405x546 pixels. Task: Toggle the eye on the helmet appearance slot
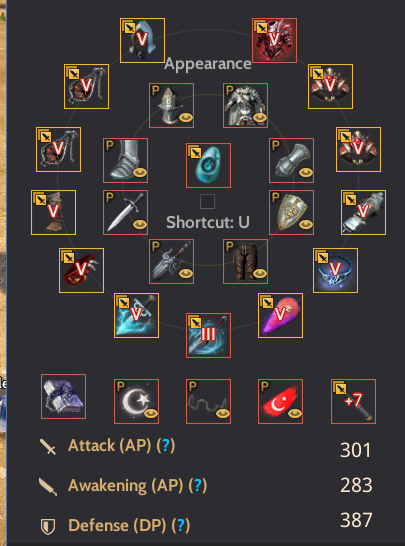pos(186,118)
